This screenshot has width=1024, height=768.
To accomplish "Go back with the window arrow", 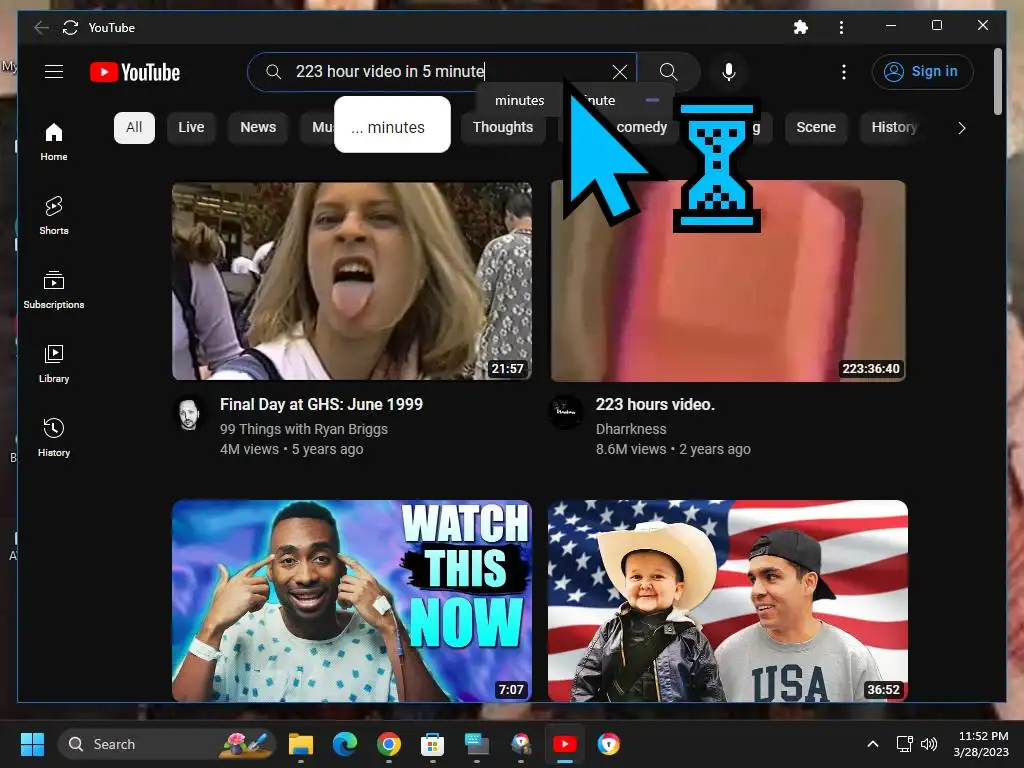I will [41, 27].
